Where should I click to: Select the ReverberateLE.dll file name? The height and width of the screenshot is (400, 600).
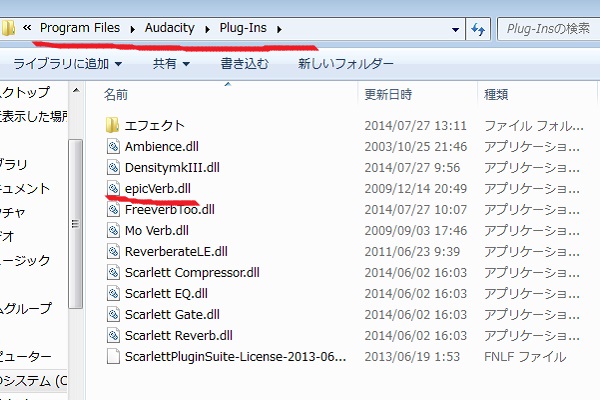coord(176,252)
